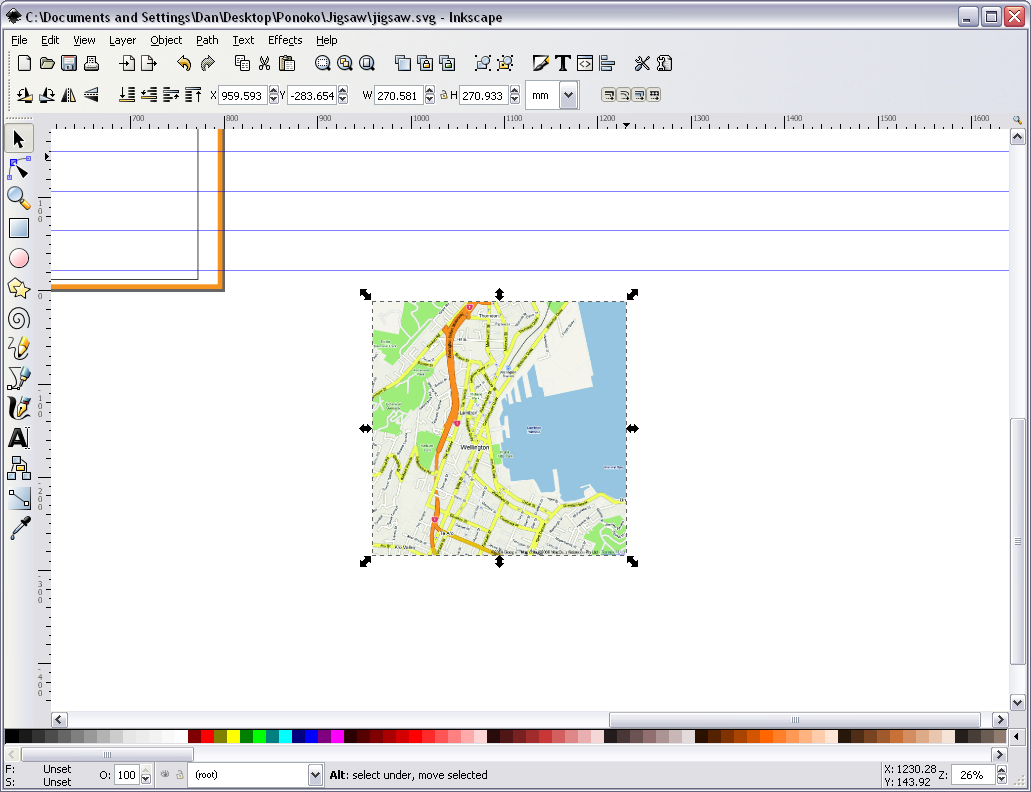Pick the Calligraphy pen tool
The width and height of the screenshot is (1031, 792).
pos(18,408)
